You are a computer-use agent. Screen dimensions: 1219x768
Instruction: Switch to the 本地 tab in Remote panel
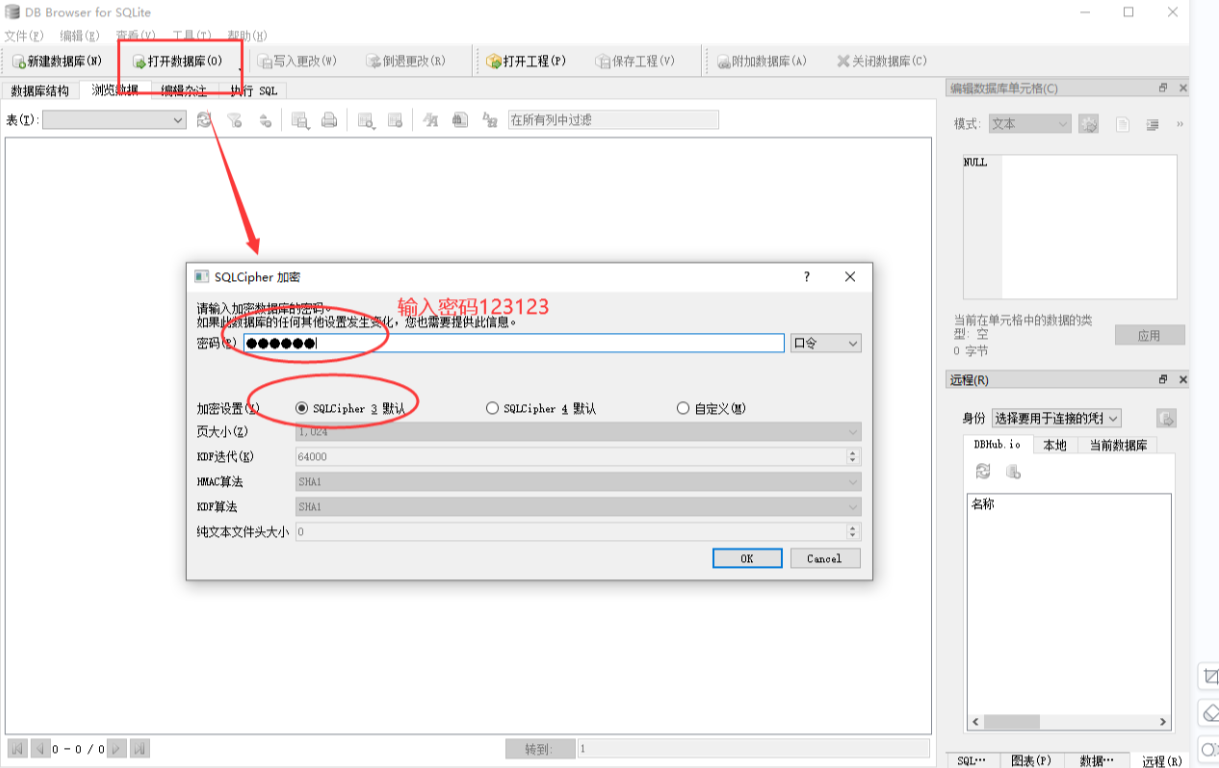coord(1055,445)
